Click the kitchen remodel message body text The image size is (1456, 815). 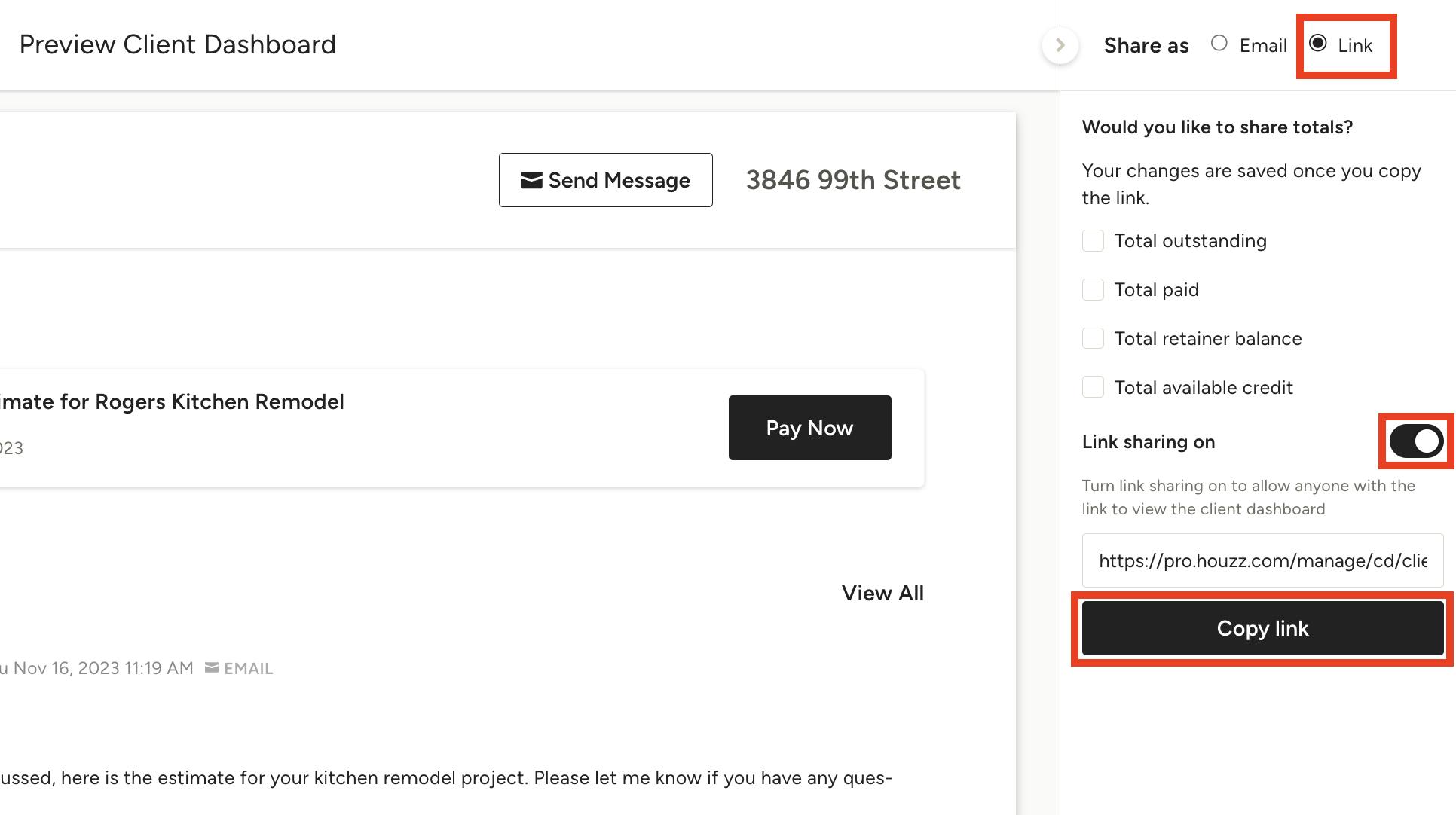click(x=445, y=778)
